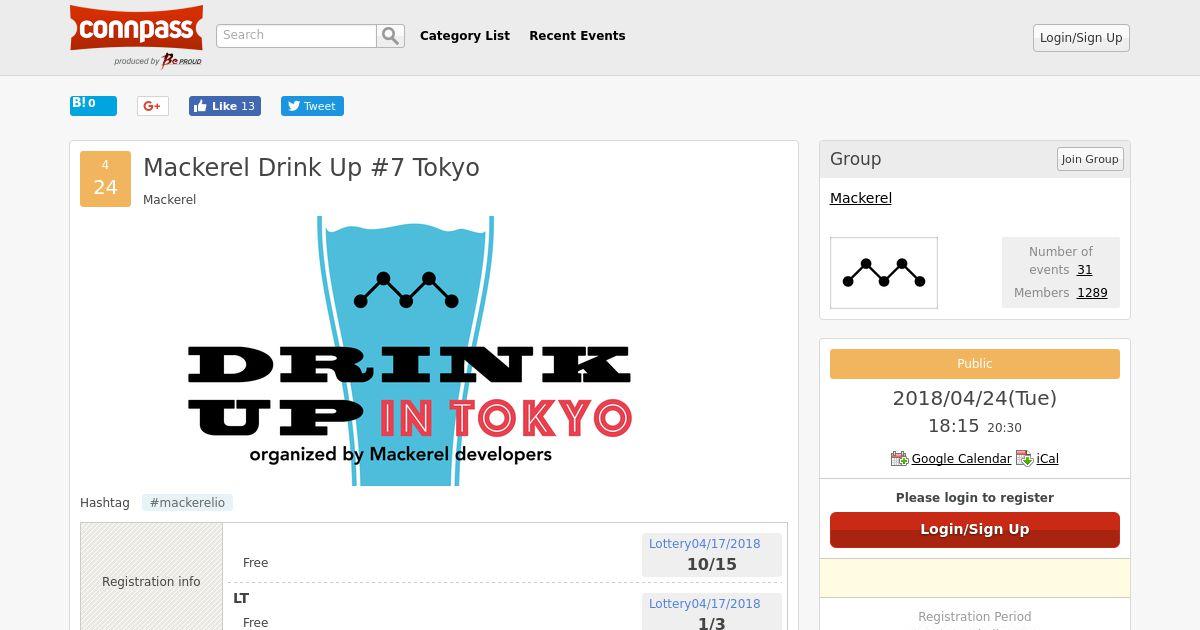Click Lottery04/17/2018 in the LT row
Image resolution: width=1200 pixels, height=630 pixels.
coord(704,604)
